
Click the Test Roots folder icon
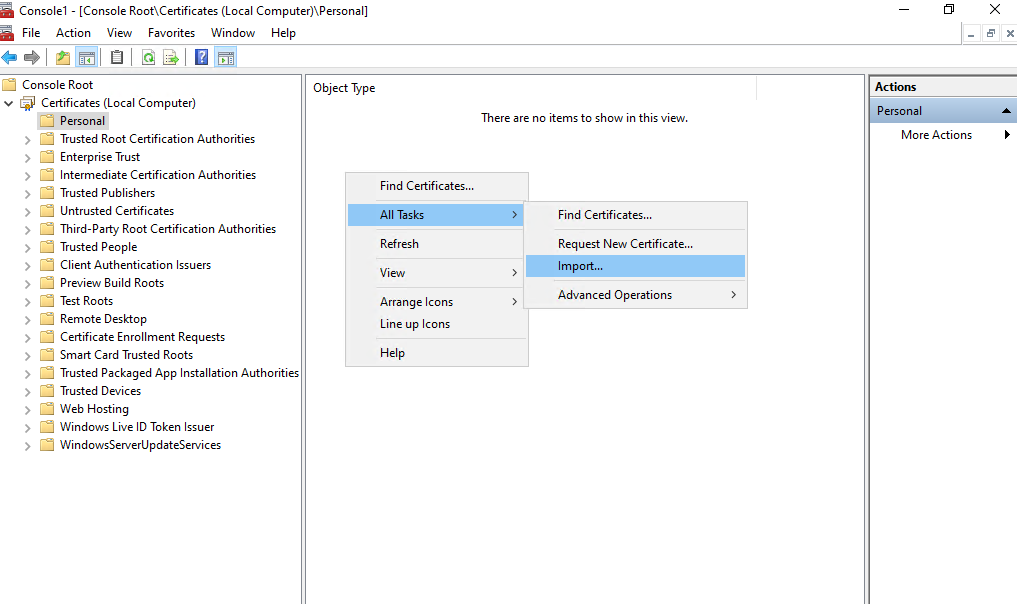[47, 301]
